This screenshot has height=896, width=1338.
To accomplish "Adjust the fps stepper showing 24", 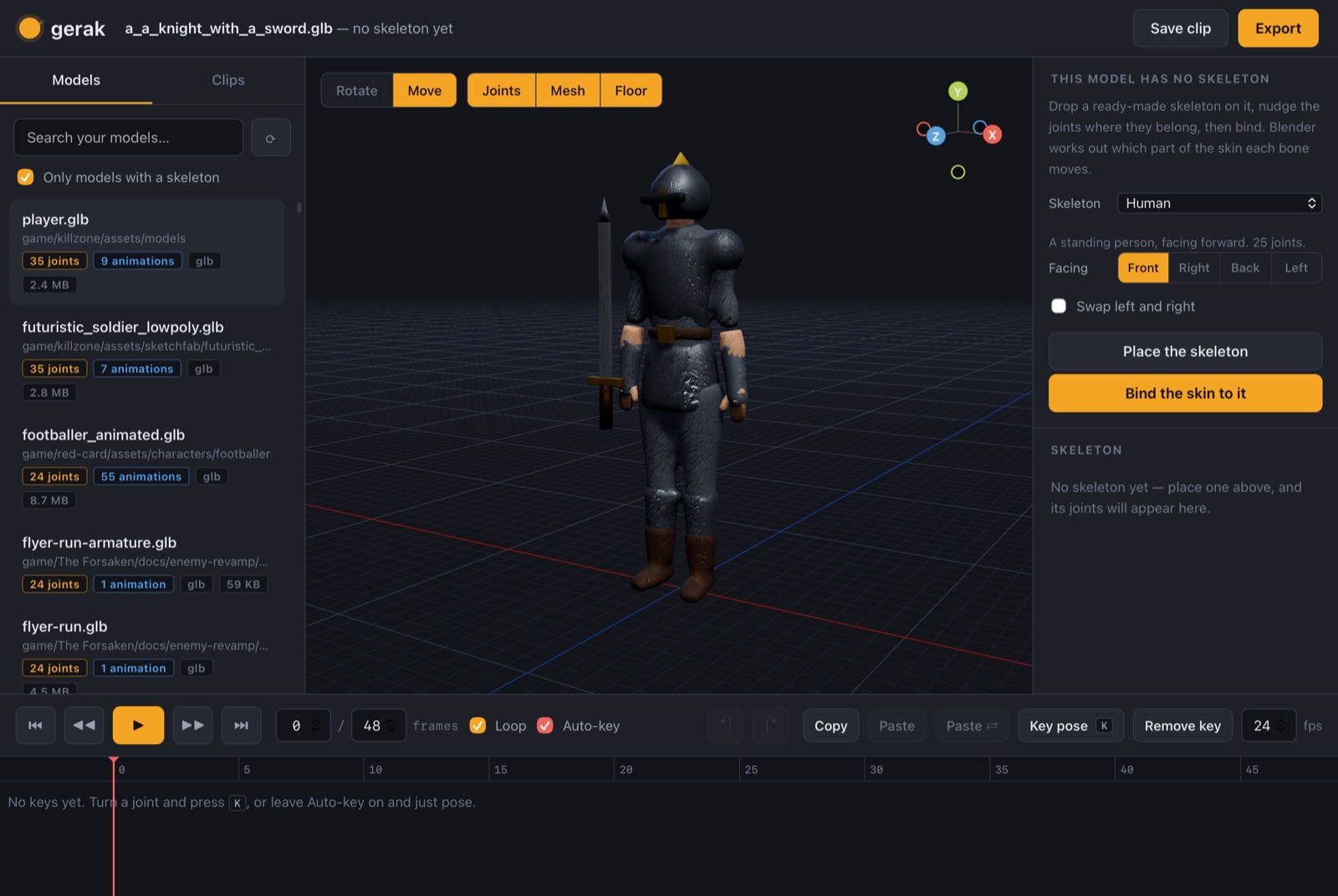I will point(1280,725).
